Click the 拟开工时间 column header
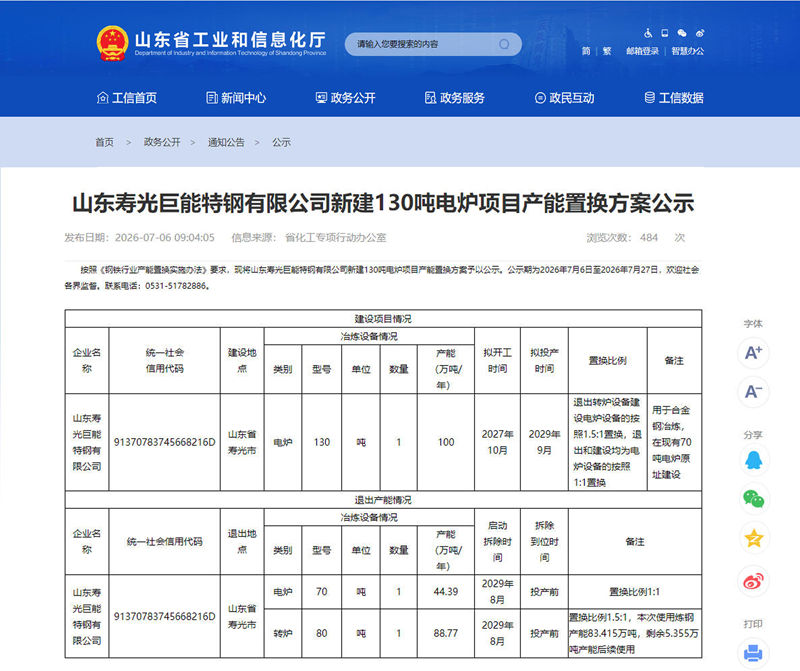This screenshot has height=671, width=800. coord(497,361)
